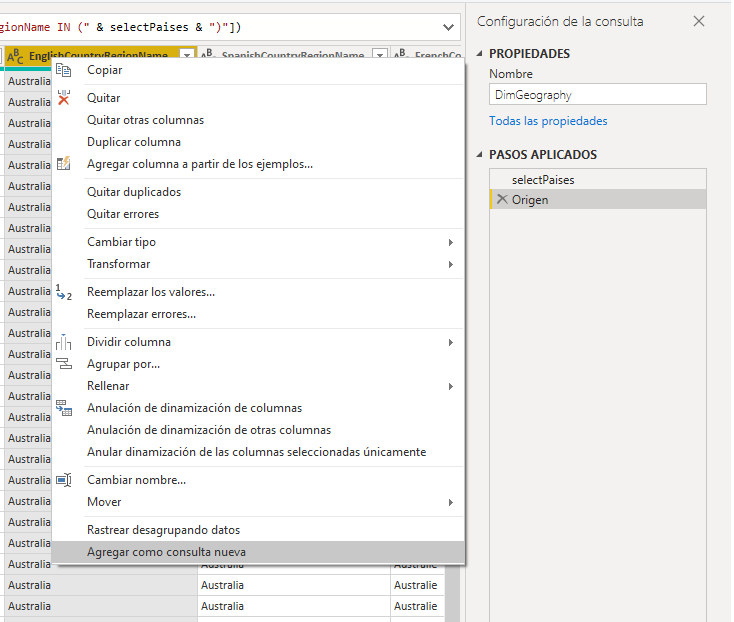Choose Quitar duplicados
The height and width of the screenshot is (622, 734).
click(258, 192)
